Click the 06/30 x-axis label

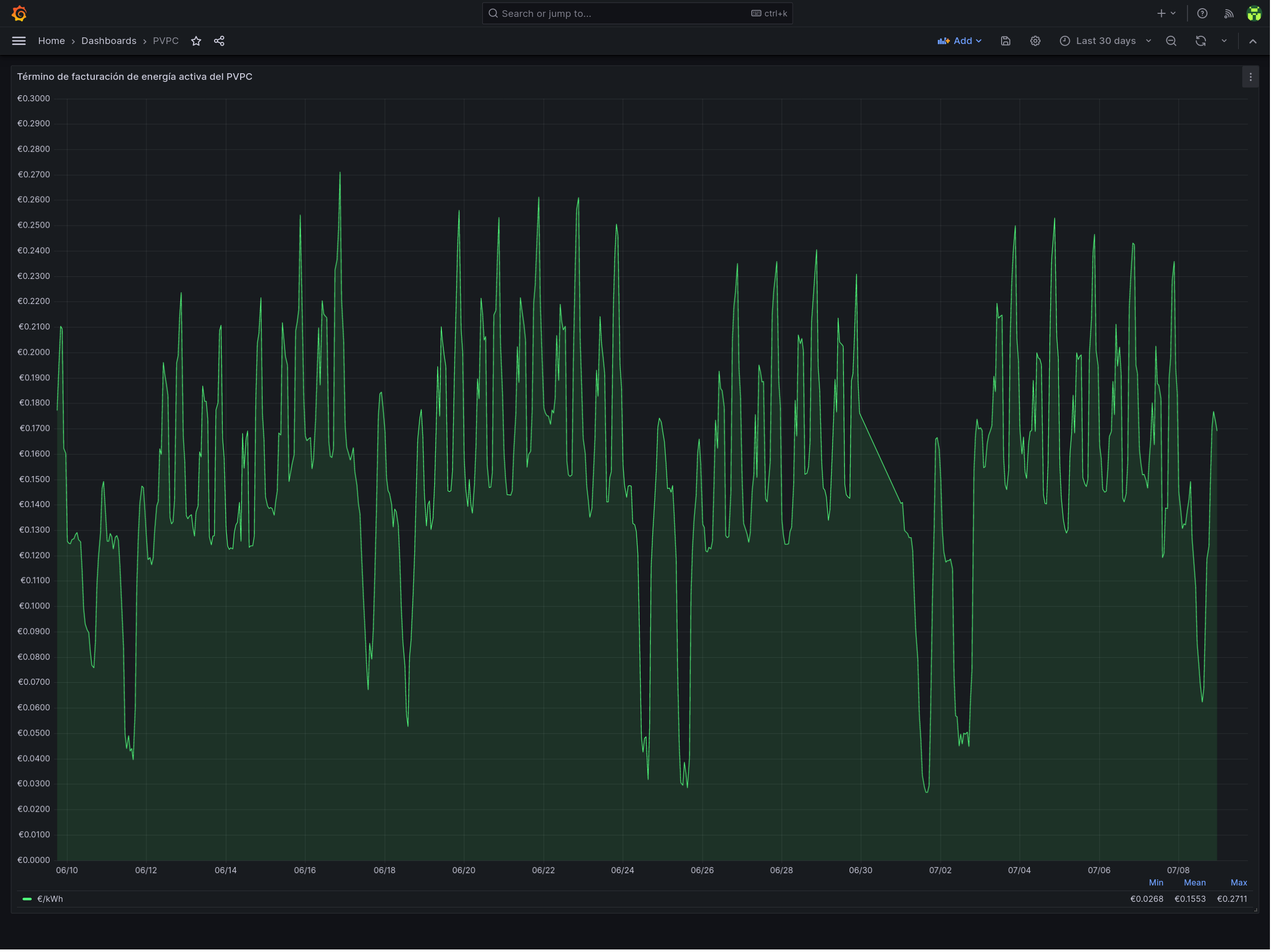(x=860, y=870)
